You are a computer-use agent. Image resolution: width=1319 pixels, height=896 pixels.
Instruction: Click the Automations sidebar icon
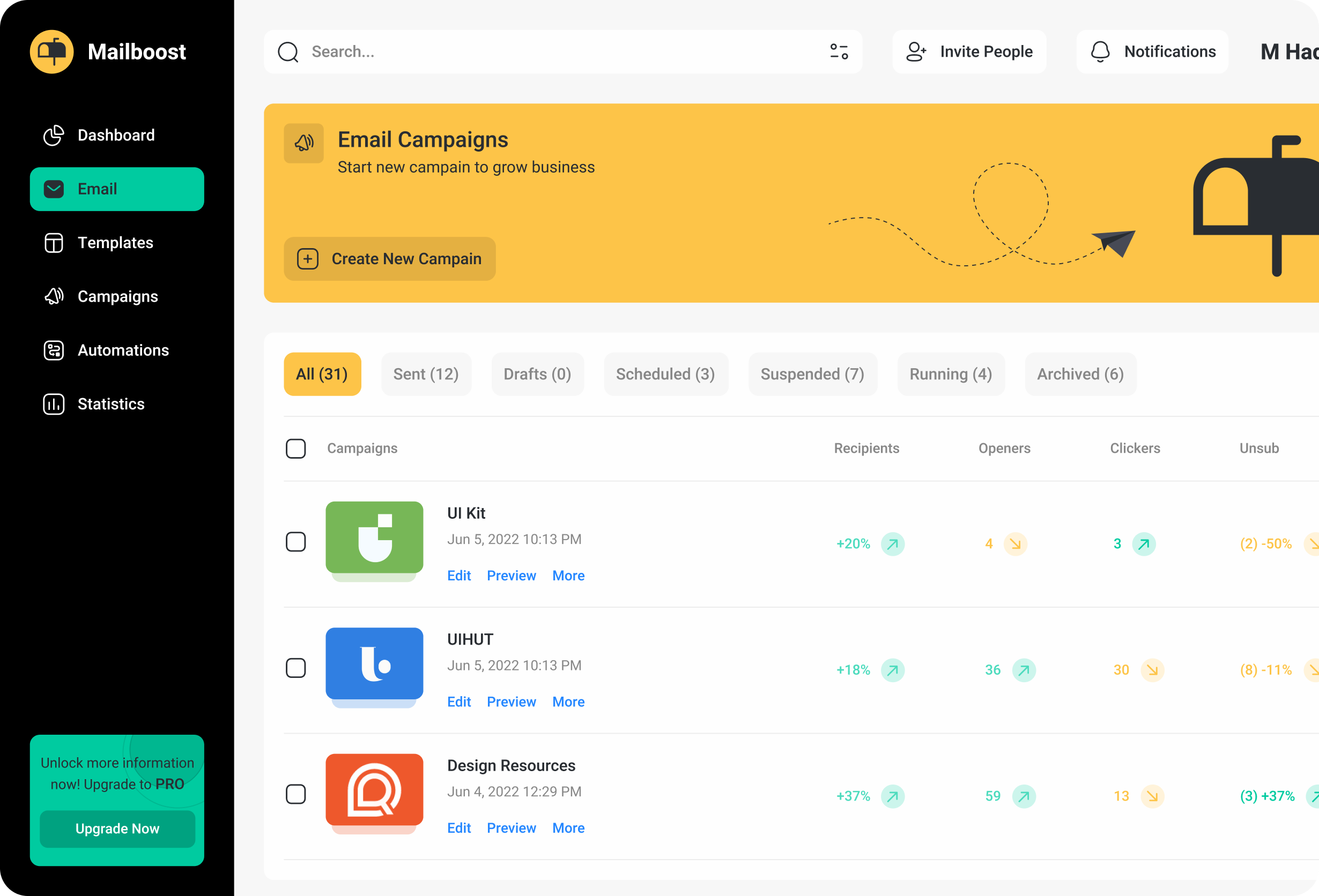point(54,350)
